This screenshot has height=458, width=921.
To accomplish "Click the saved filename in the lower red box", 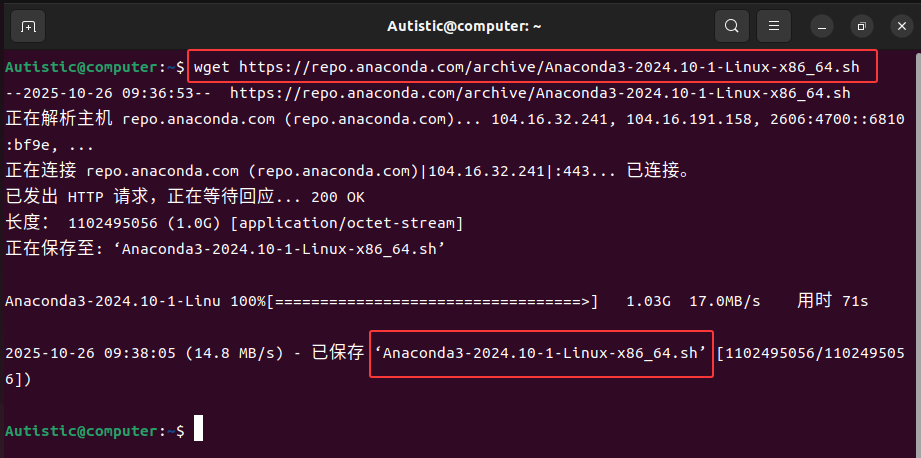I will 541,353.
